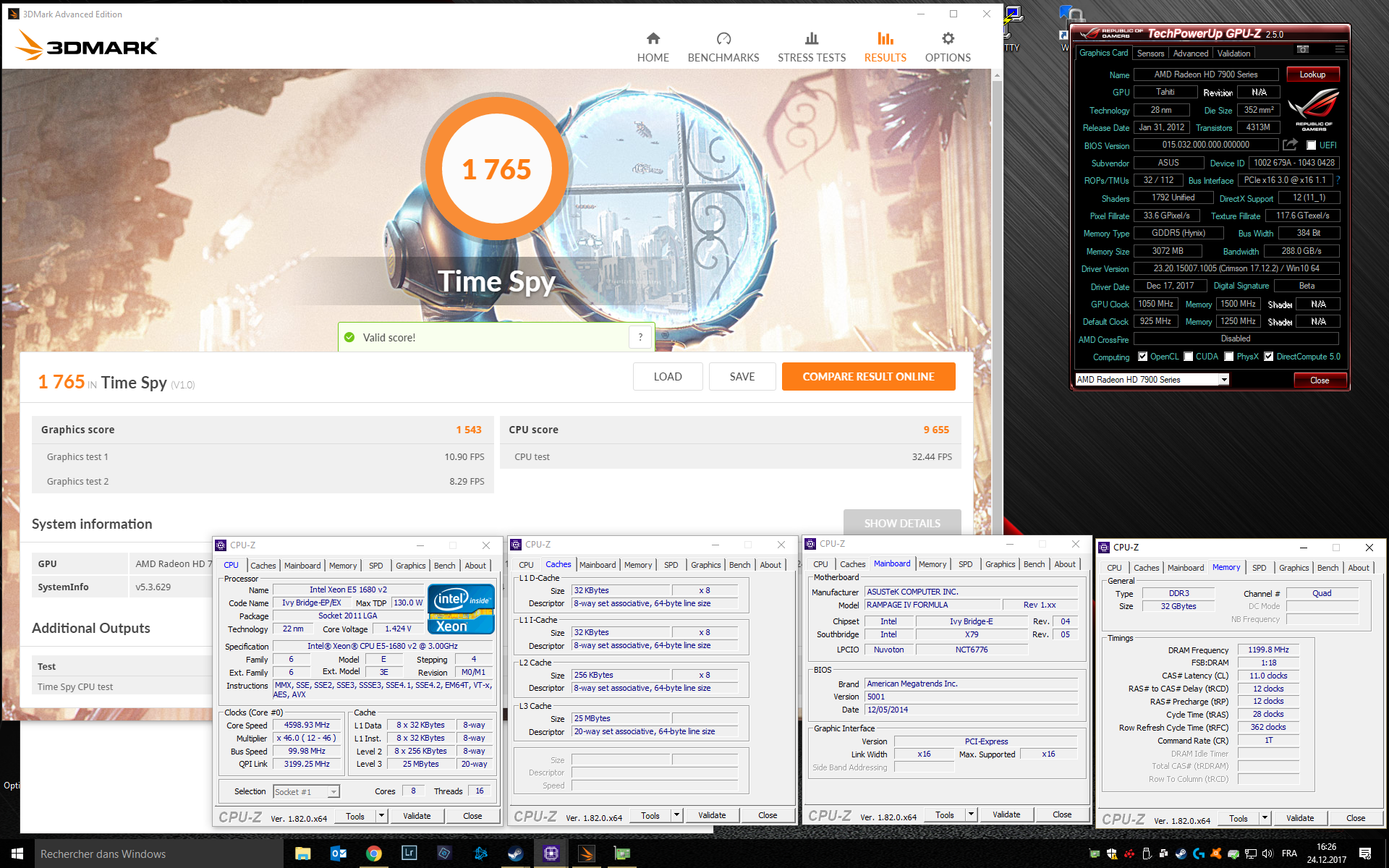1389x868 pixels.
Task: Click the Graphics score value 1 543
Action: [x=469, y=430]
